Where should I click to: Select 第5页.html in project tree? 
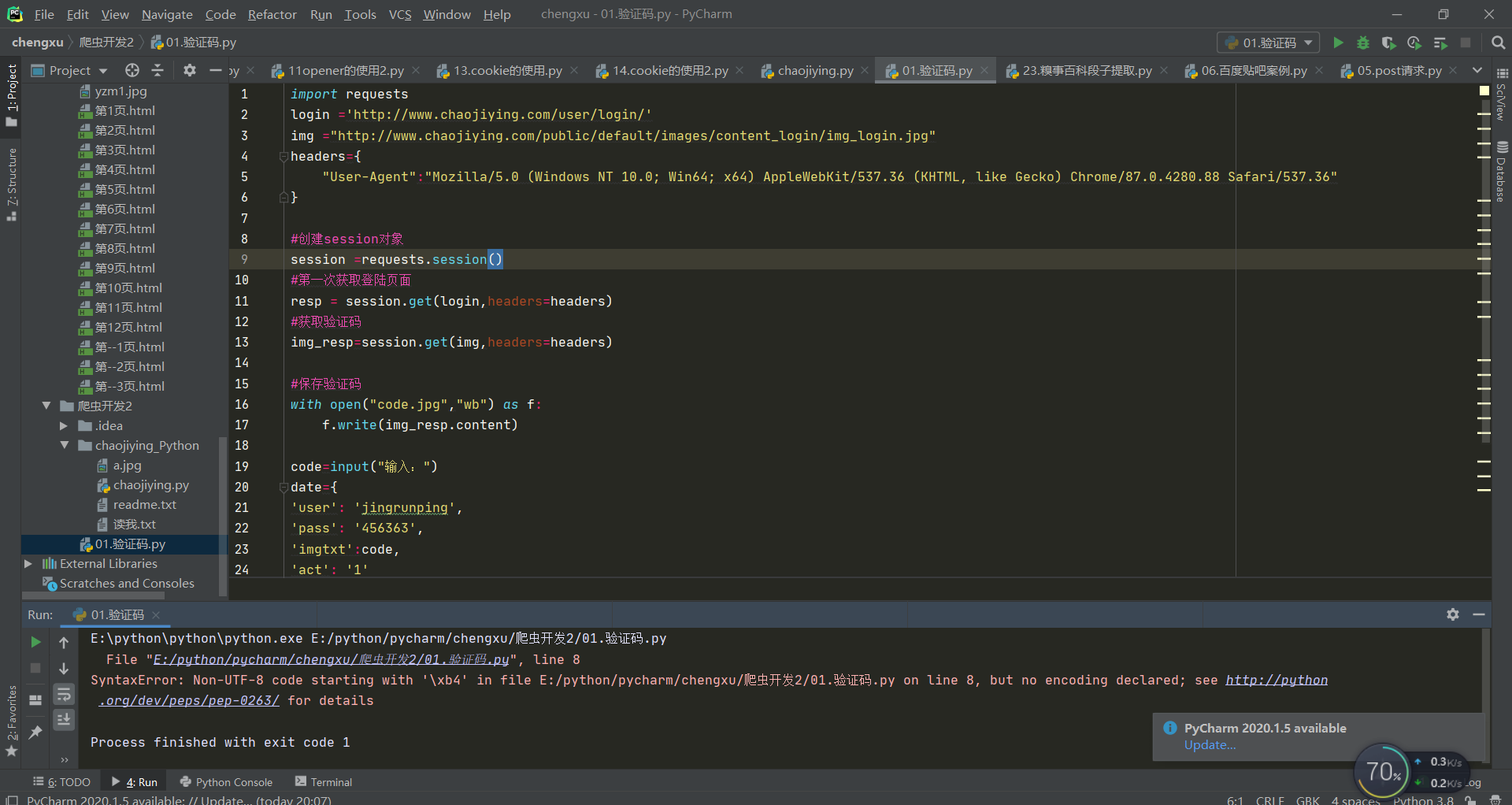(124, 189)
